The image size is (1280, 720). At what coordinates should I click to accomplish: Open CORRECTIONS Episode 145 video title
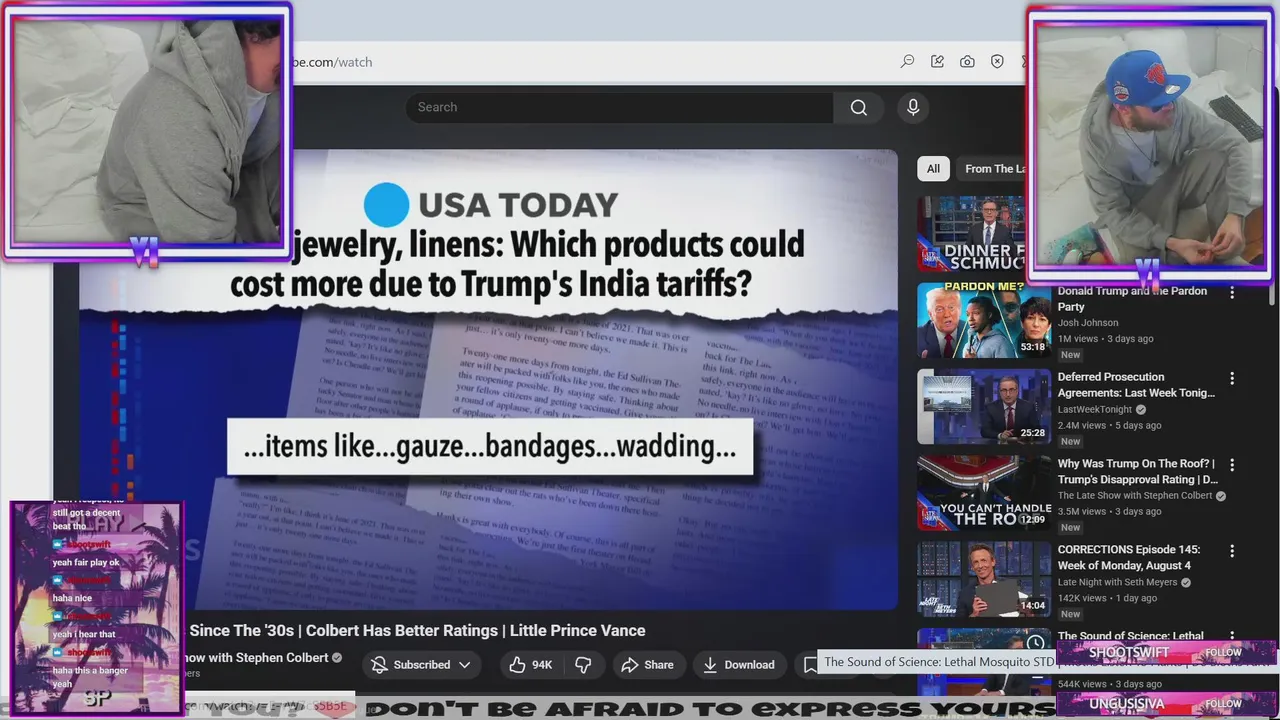(1129, 558)
